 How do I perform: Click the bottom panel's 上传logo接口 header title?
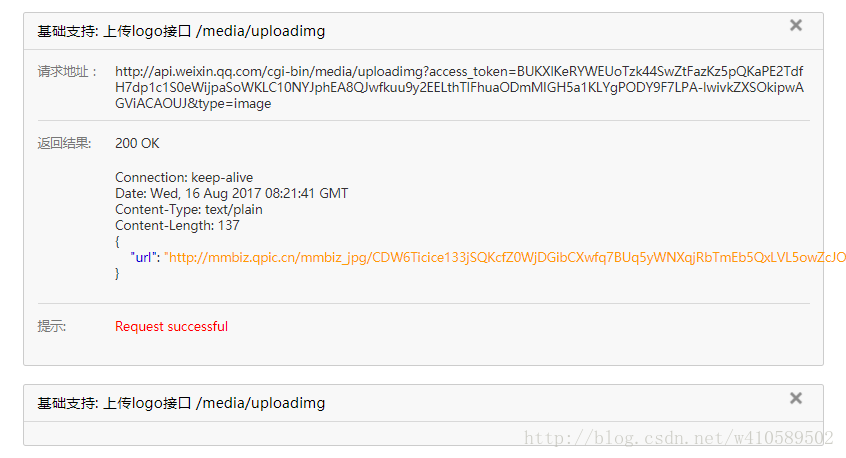click(181, 403)
